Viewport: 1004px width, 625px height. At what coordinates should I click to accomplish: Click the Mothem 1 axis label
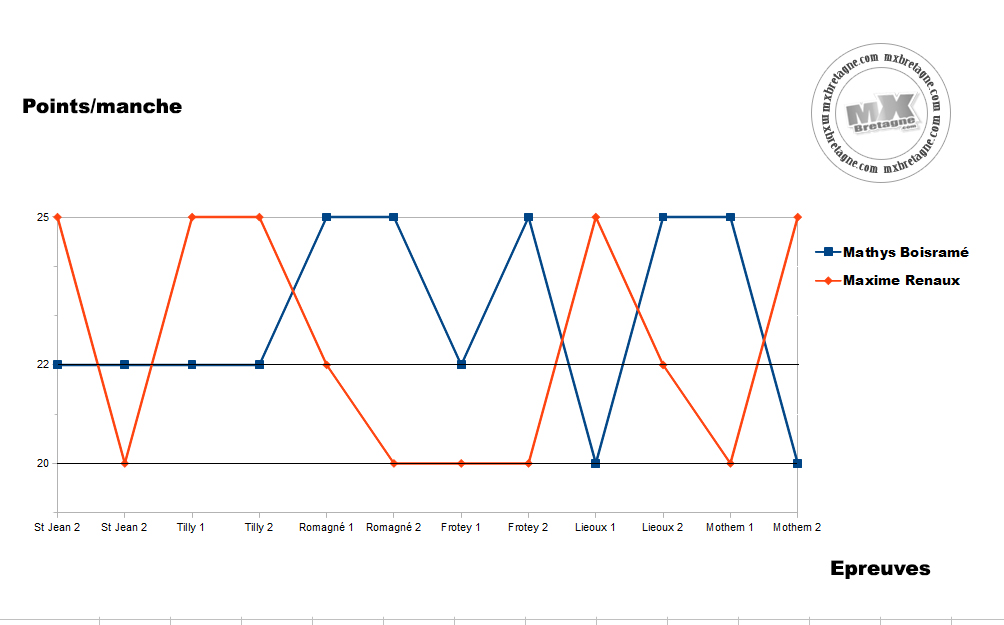(x=729, y=527)
